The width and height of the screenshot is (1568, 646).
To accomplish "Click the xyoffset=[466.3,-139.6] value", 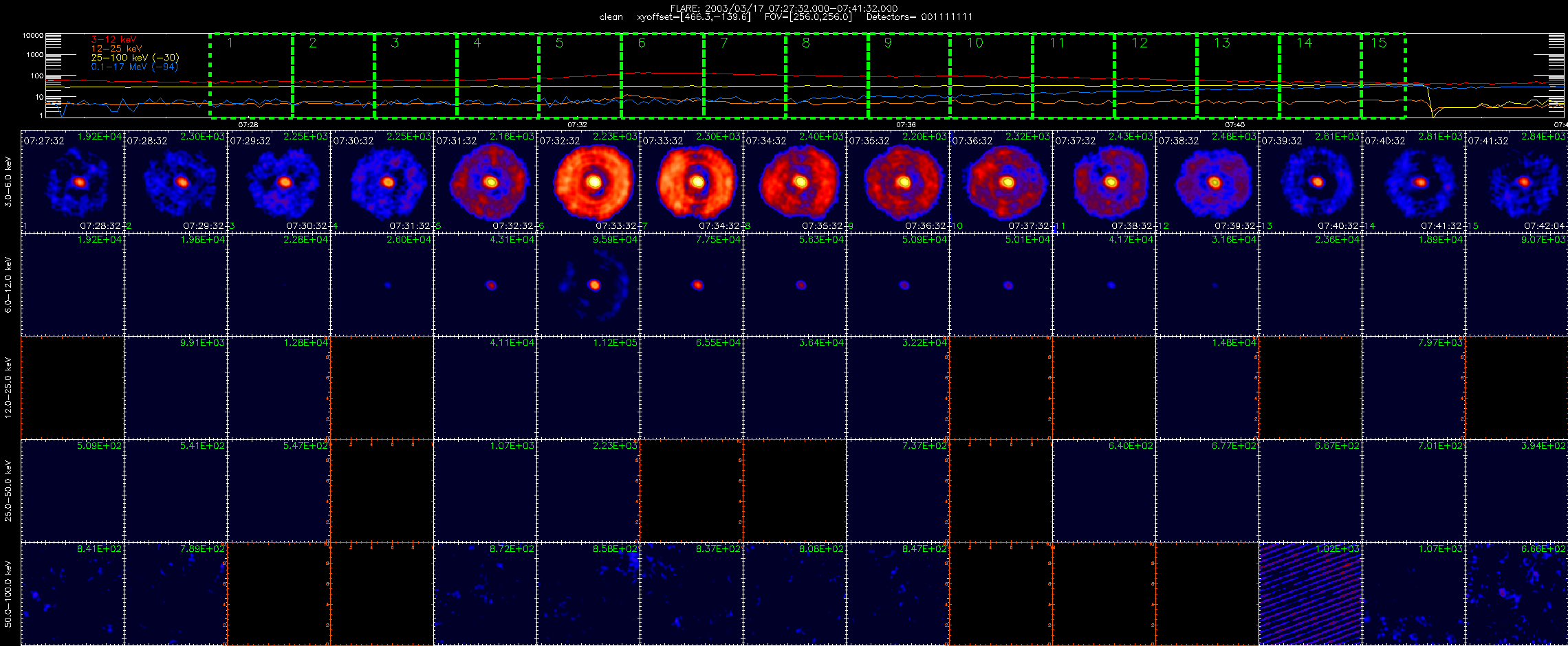I will coord(694,17).
